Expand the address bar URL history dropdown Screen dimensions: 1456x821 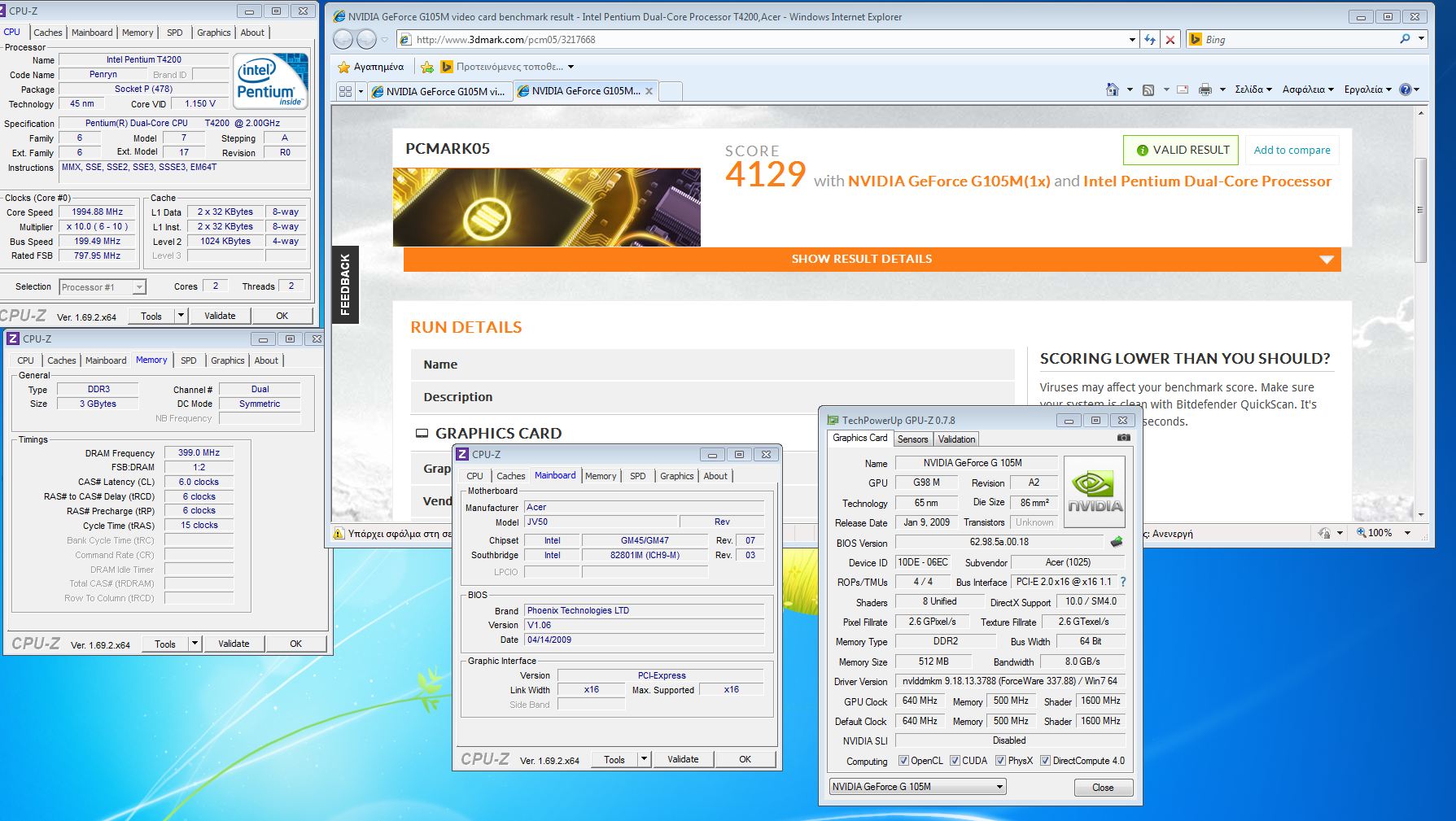click(1132, 39)
